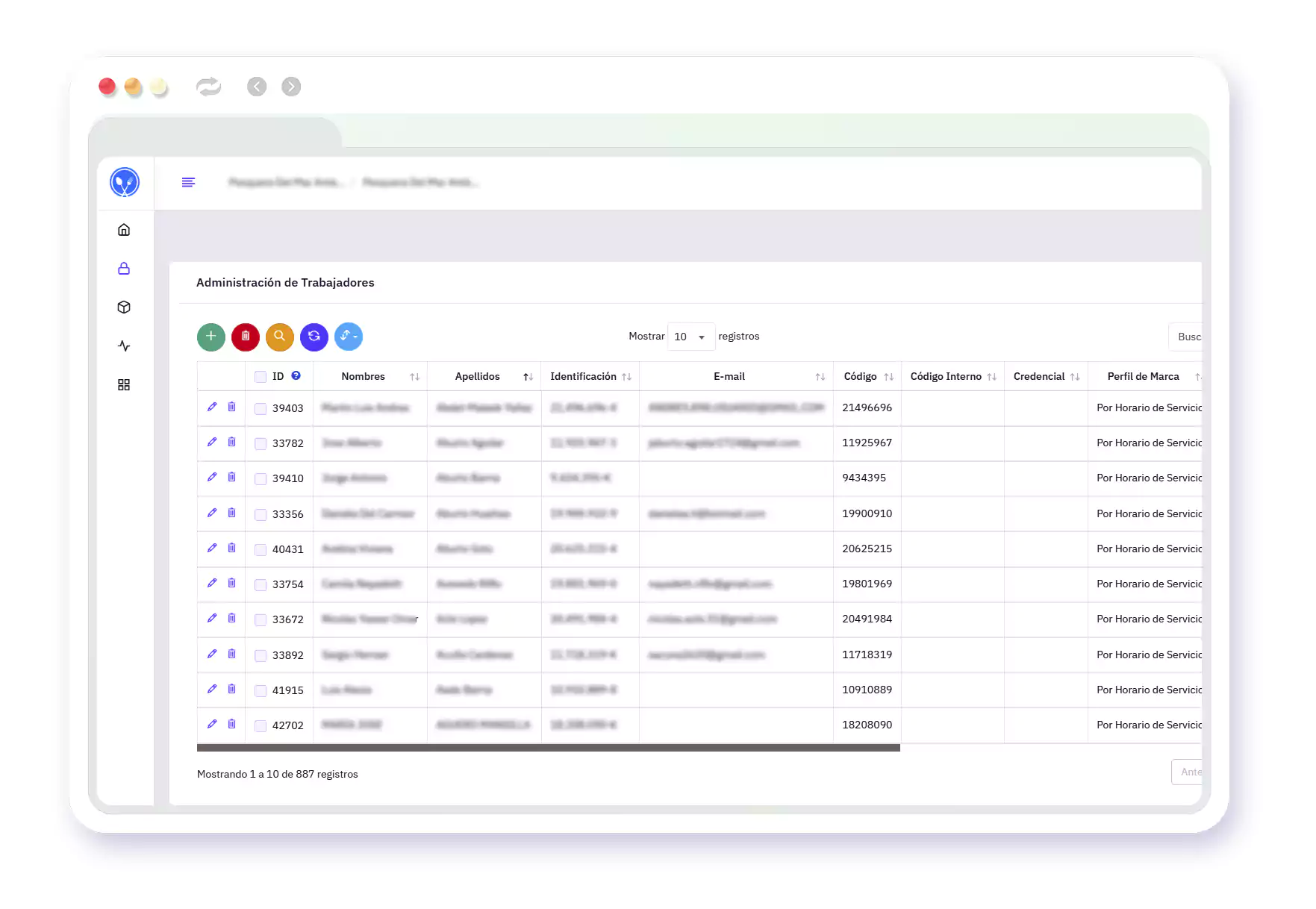Click the second breadcrumb link
The height and width of the screenshot is (909, 1316).
[420, 182]
